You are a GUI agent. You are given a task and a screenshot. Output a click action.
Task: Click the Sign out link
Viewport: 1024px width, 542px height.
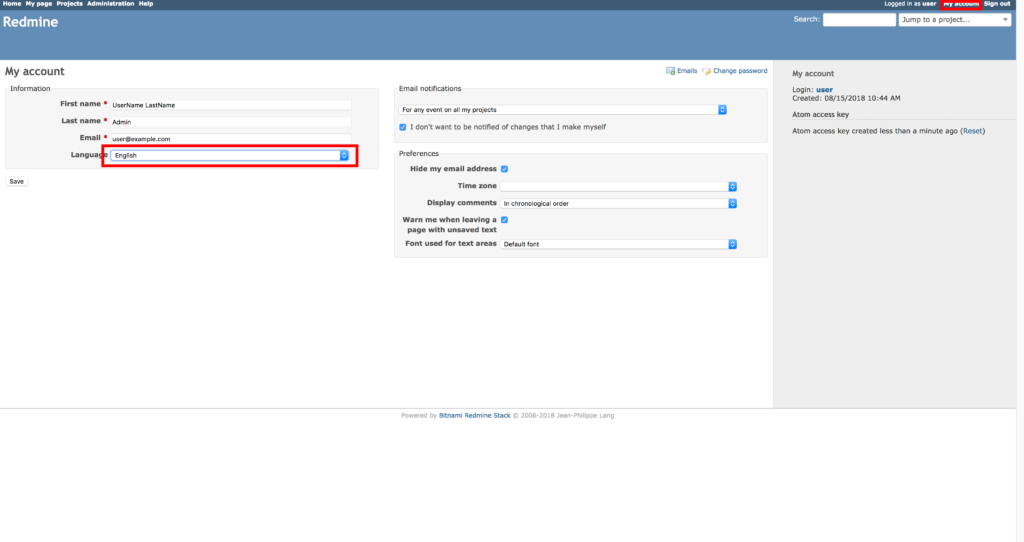997,4
